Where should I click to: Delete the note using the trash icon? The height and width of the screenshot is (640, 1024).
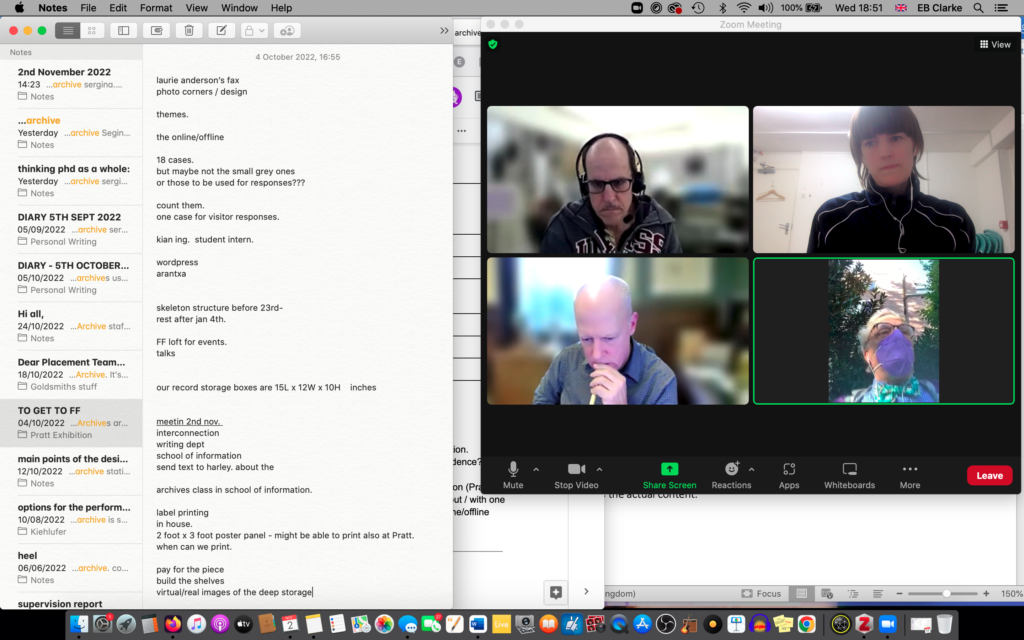(x=187, y=31)
